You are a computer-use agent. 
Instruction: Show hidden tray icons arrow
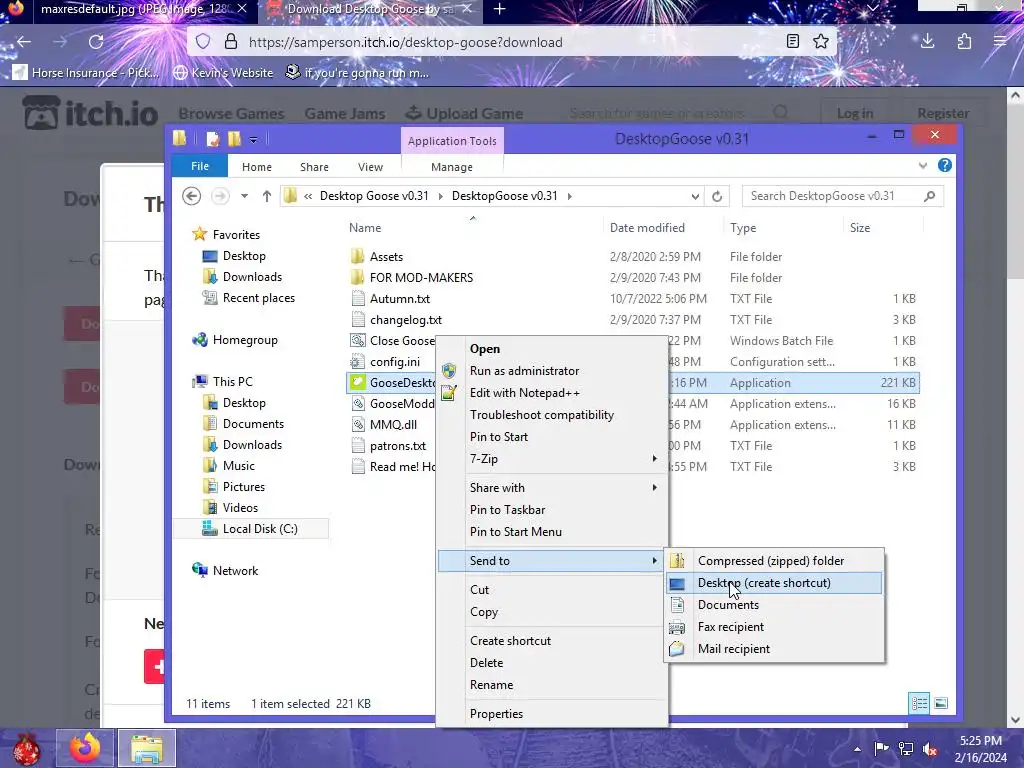pyautogui.click(x=857, y=750)
